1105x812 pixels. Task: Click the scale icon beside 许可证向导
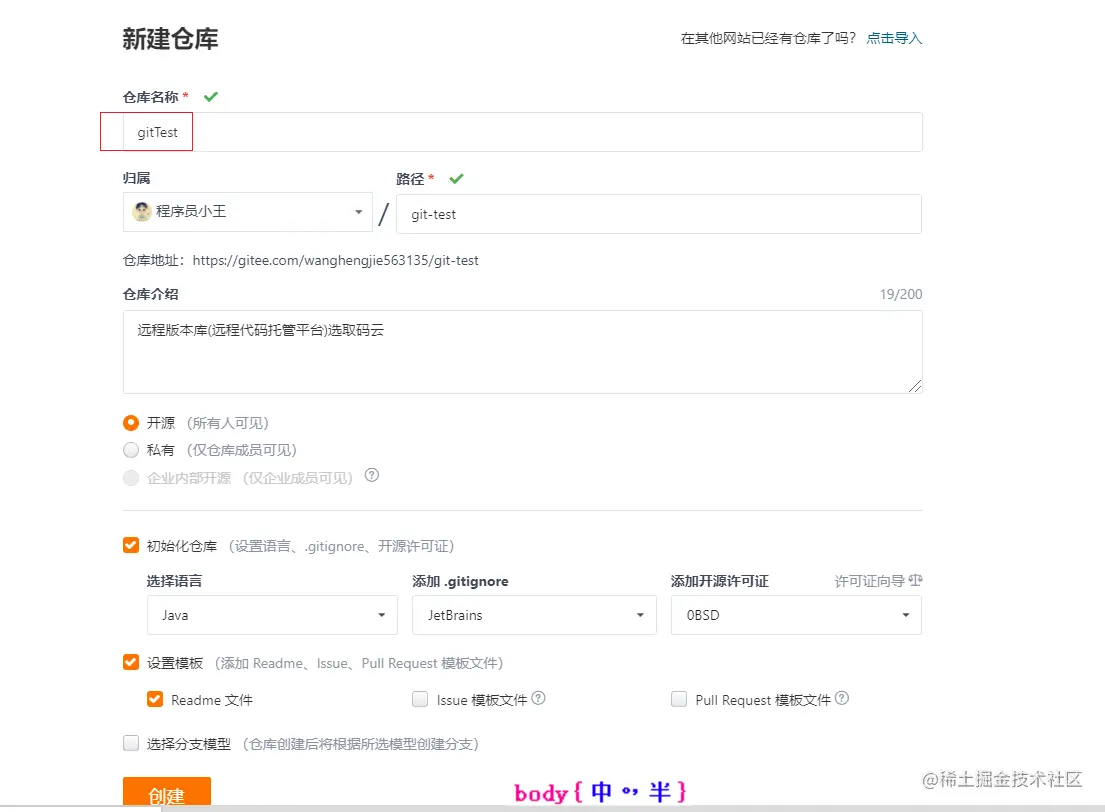pos(915,580)
